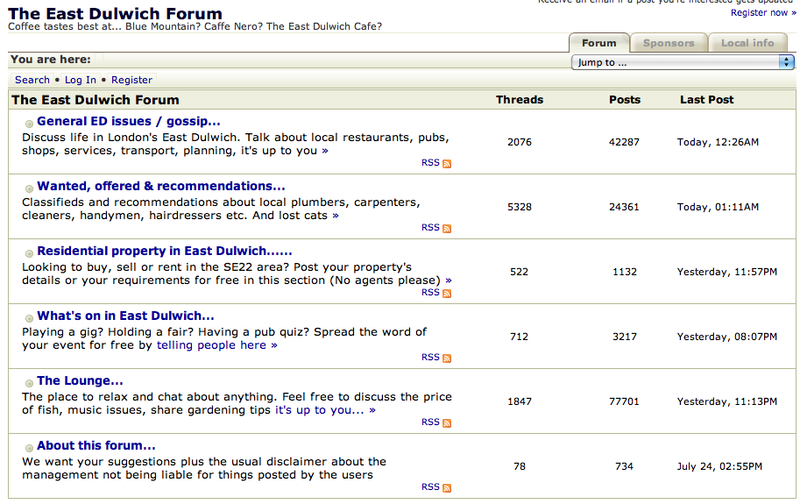800x504 pixels.
Task: Open What's on in East Dulwich forum
Action: coord(126,316)
